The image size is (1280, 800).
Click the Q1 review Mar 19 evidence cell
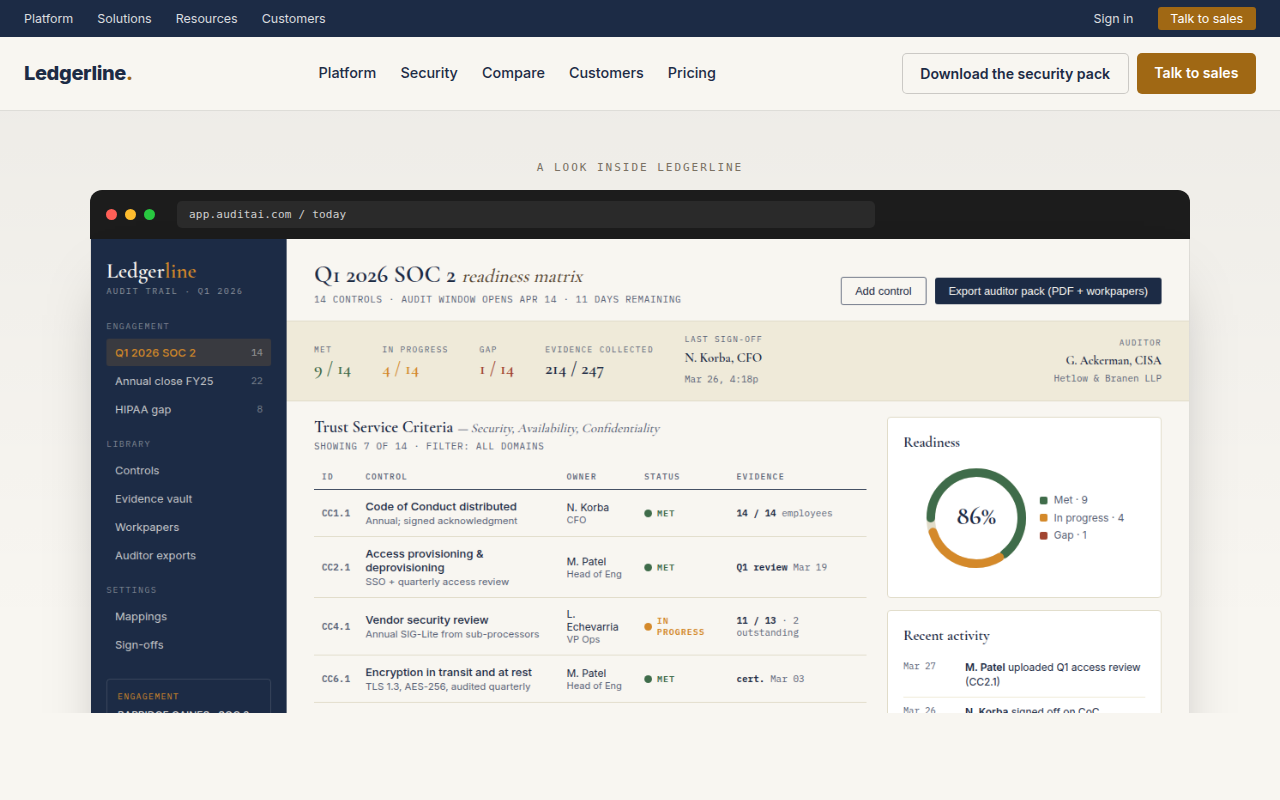tap(782, 567)
